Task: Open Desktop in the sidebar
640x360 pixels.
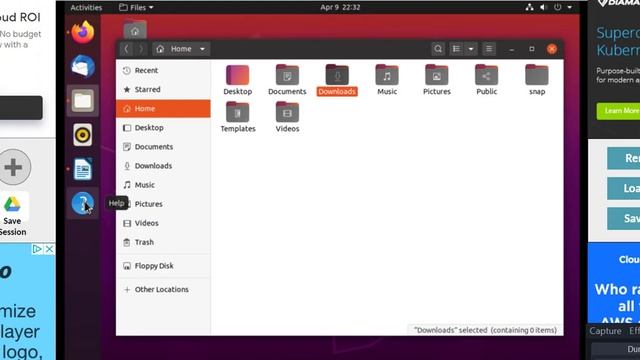Action: tap(163, 128)
